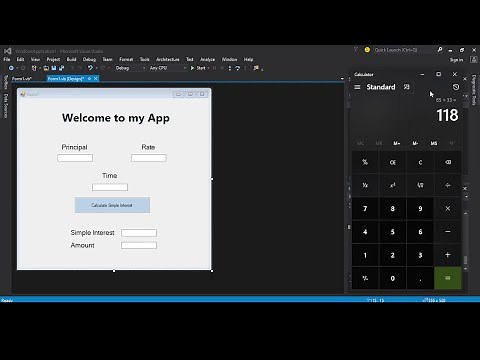Click the Quick Launch magnifier icon
The height and width of the screenshot is (360, 480).
pos(440,50)
